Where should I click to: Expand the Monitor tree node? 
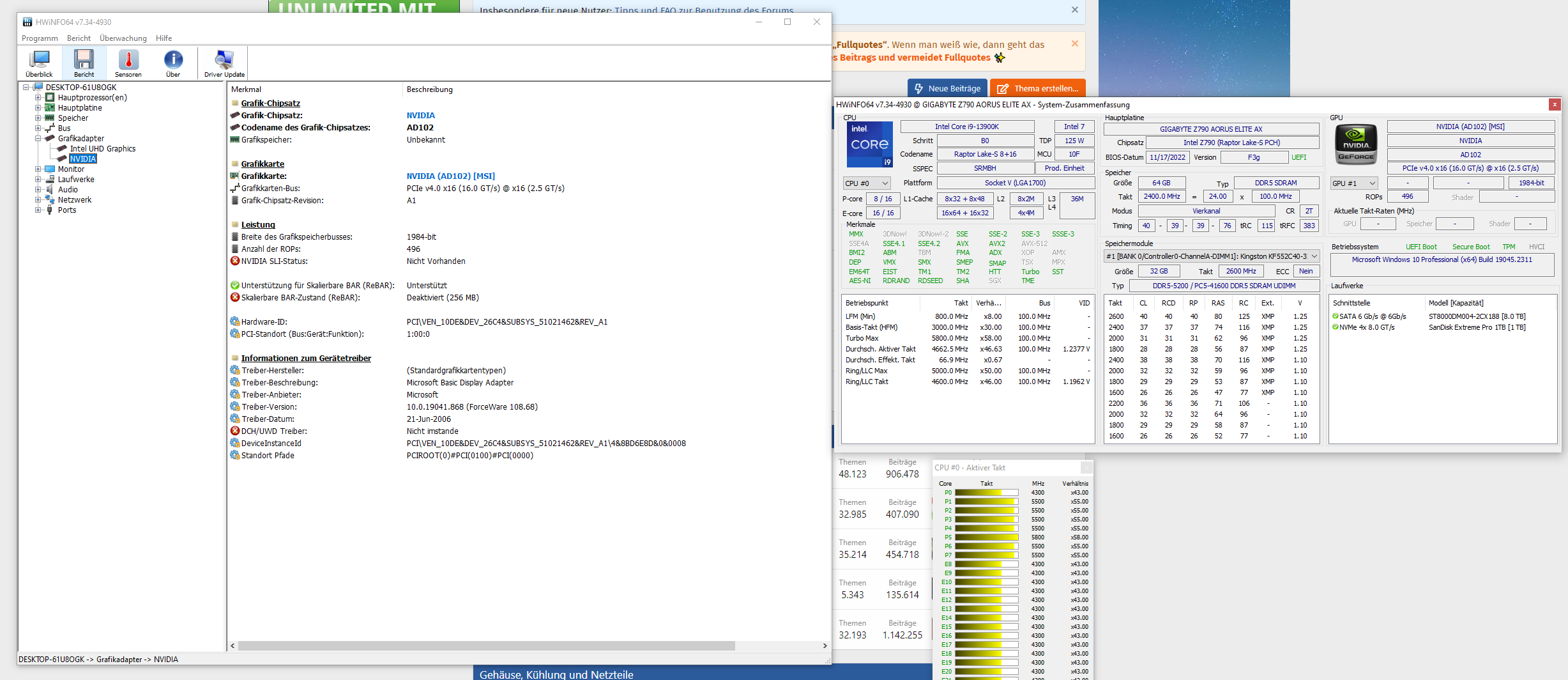tap(38, 169)
